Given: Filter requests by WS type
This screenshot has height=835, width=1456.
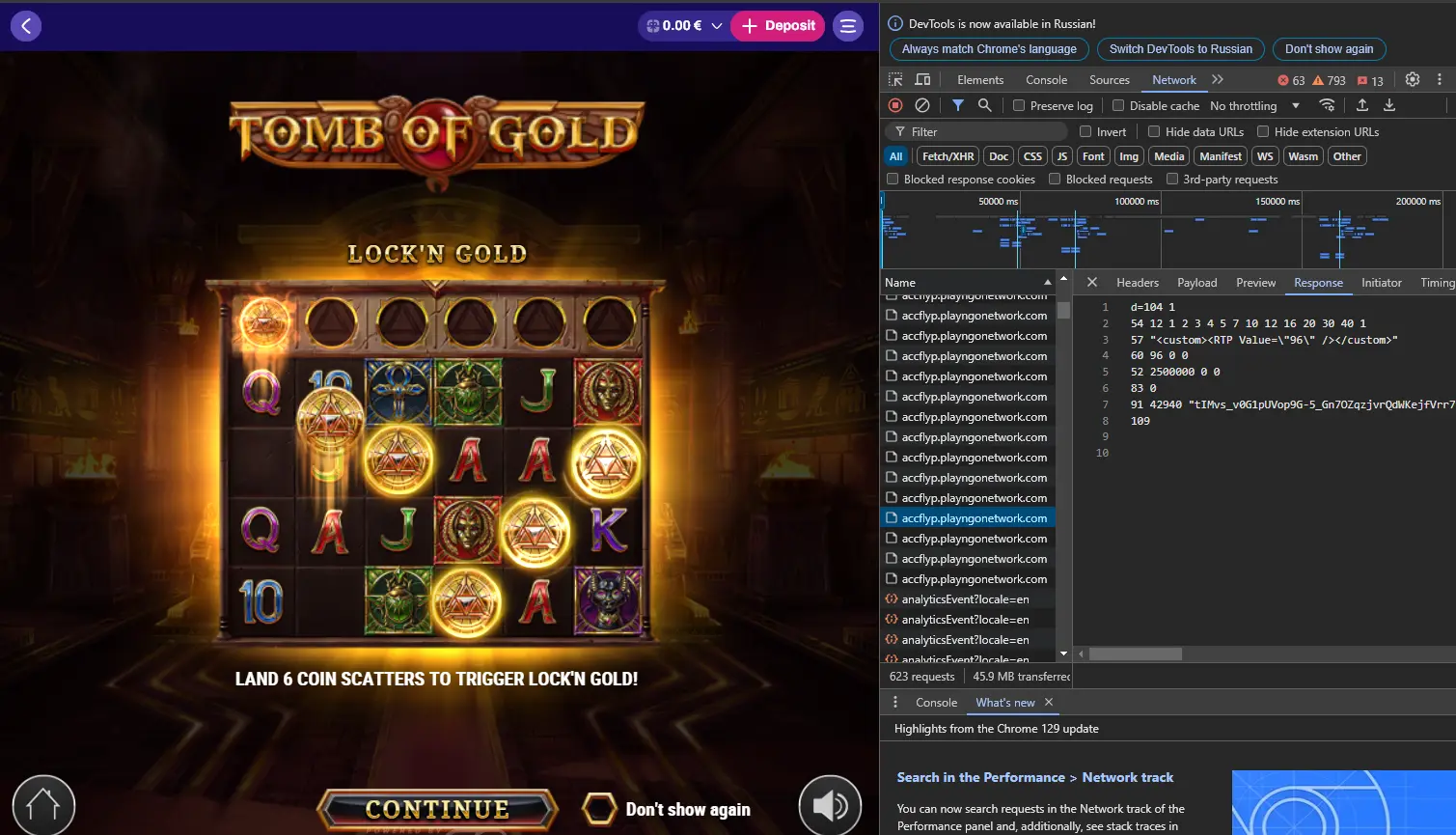Looking at the screenshot, I should pos(1265,156).
